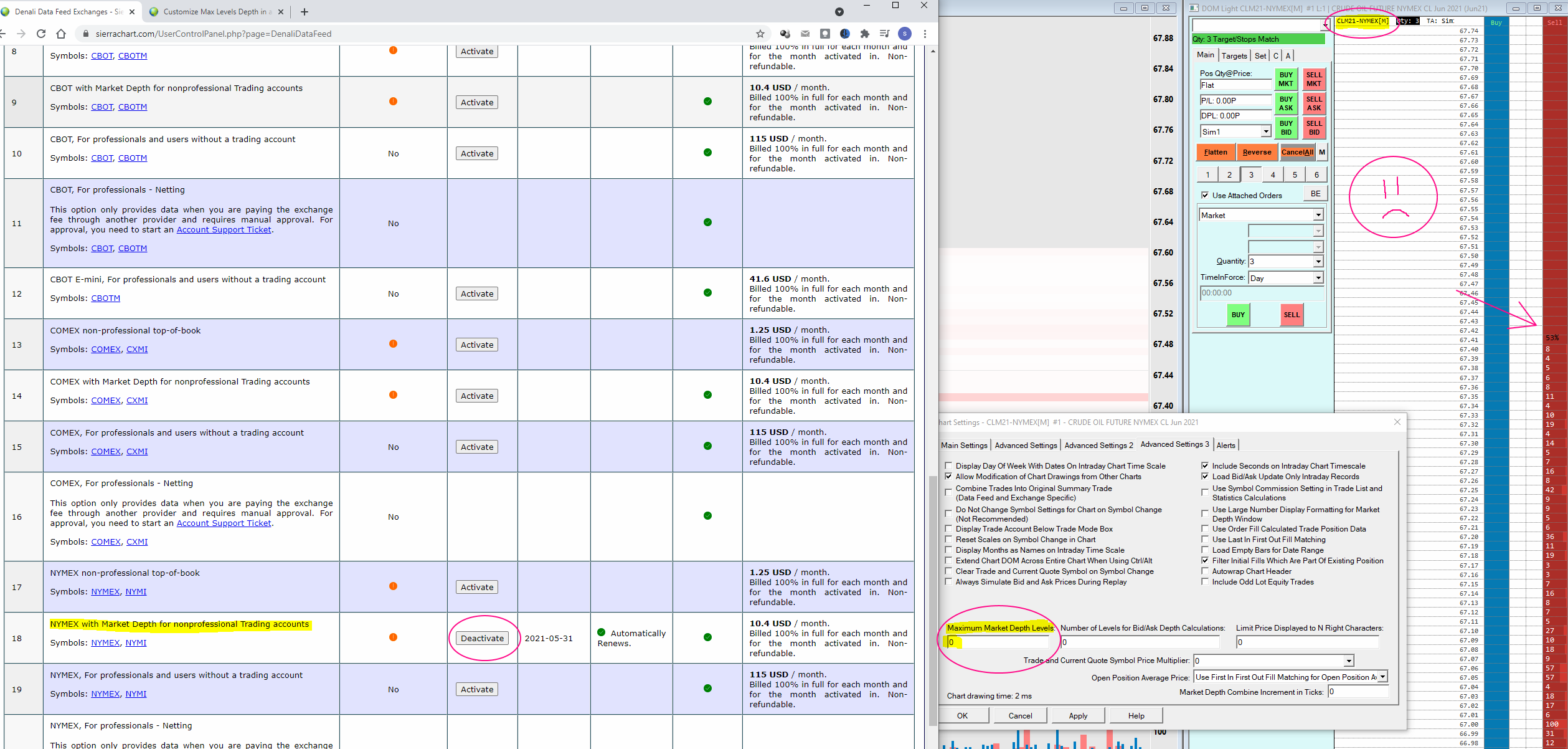Click the user profile avatar
The width and height of the screenshot is (1568, 749).
click(x=905, y=34)
